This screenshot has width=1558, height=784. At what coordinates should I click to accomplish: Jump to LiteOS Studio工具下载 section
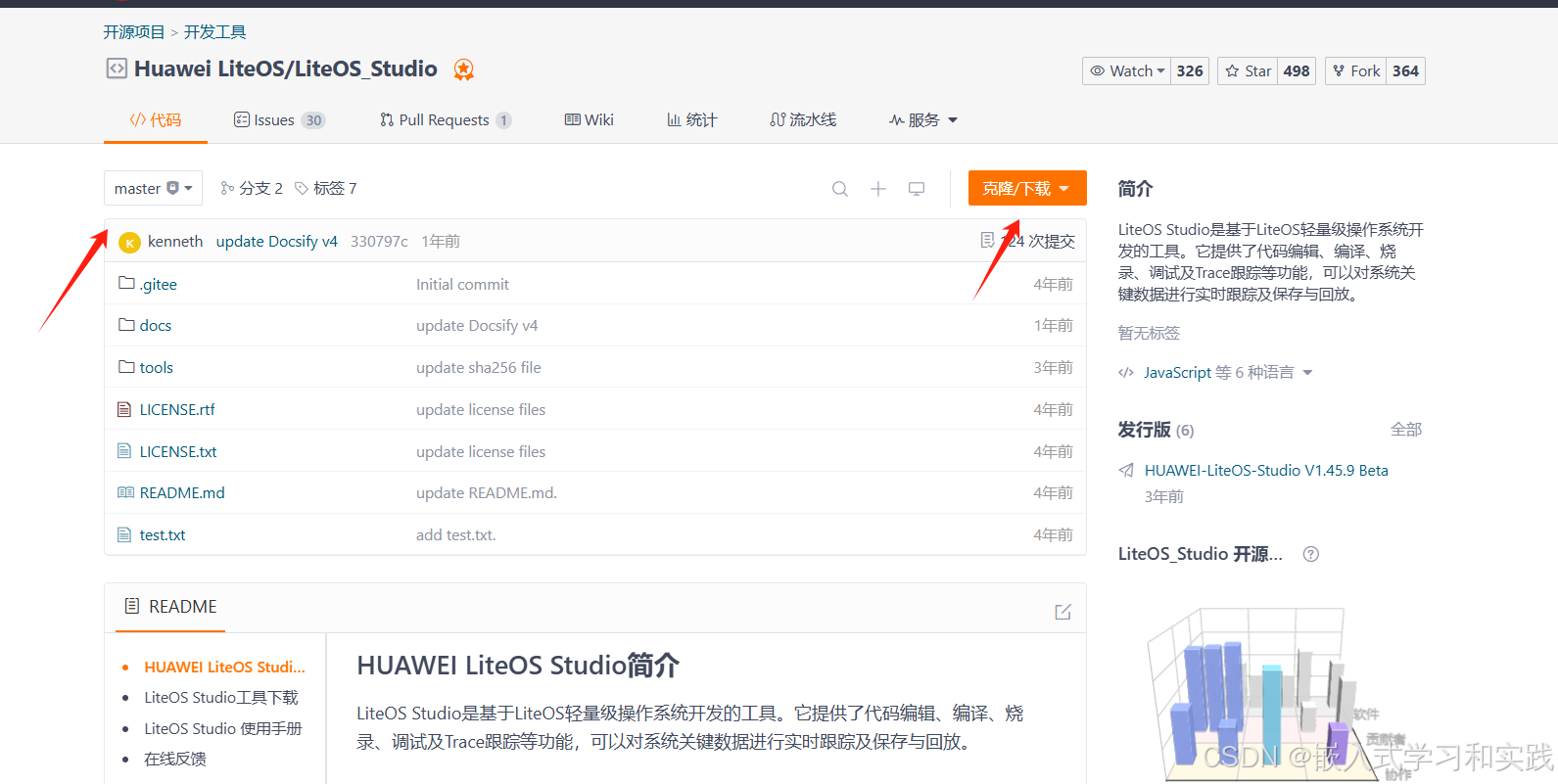coord(221,698)
